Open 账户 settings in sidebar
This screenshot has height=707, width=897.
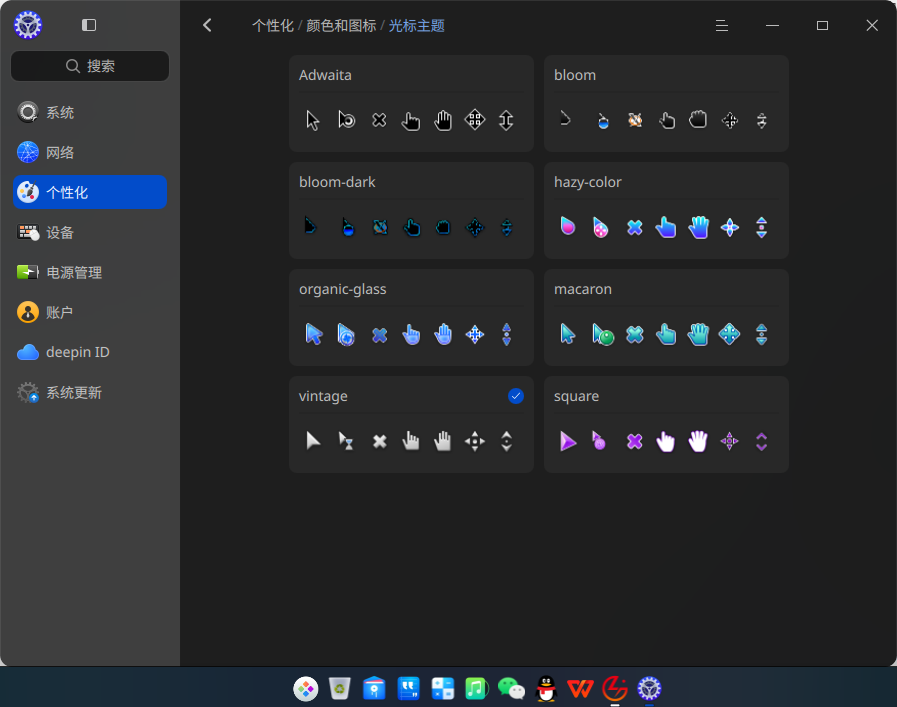[x=90, y=312]
